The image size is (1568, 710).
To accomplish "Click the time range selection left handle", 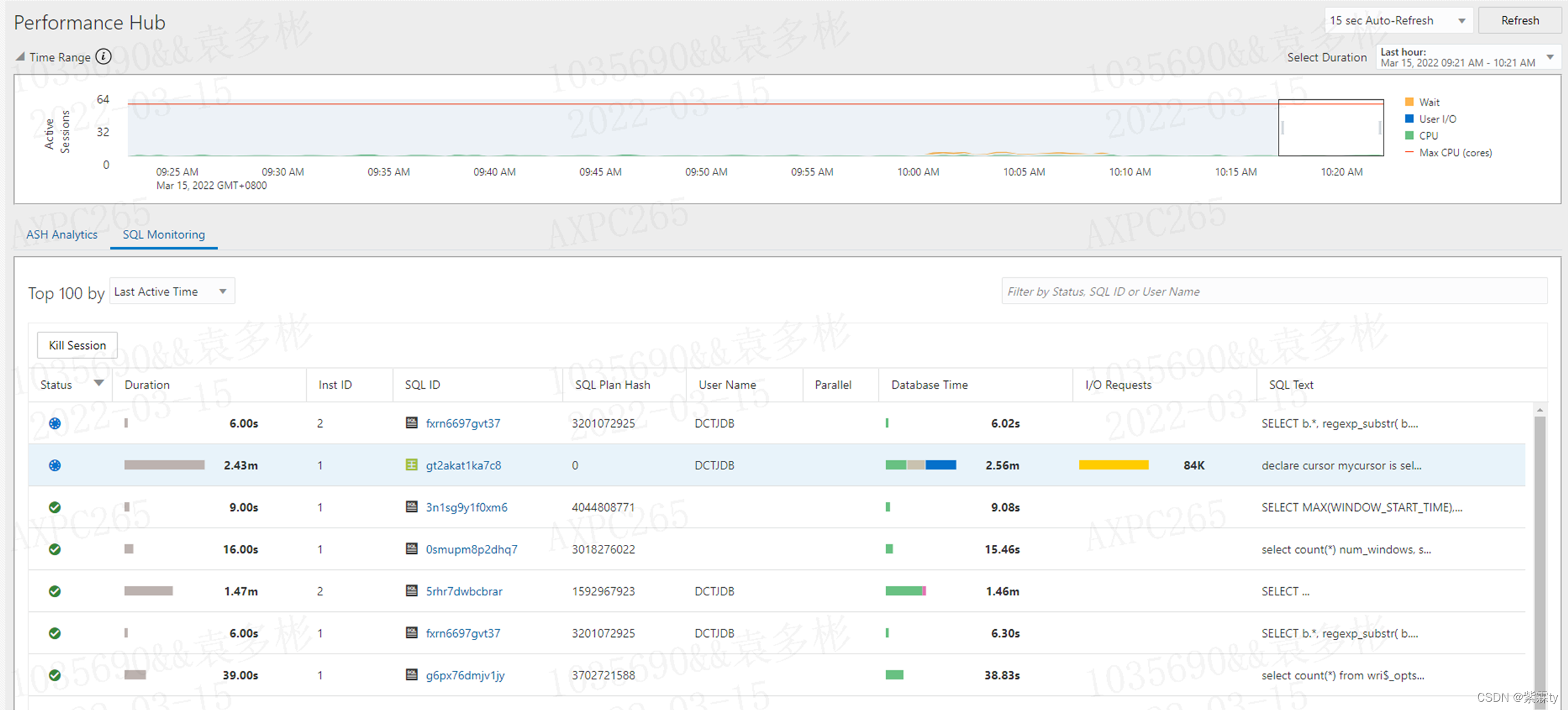I will click(x=1282, y=128).
